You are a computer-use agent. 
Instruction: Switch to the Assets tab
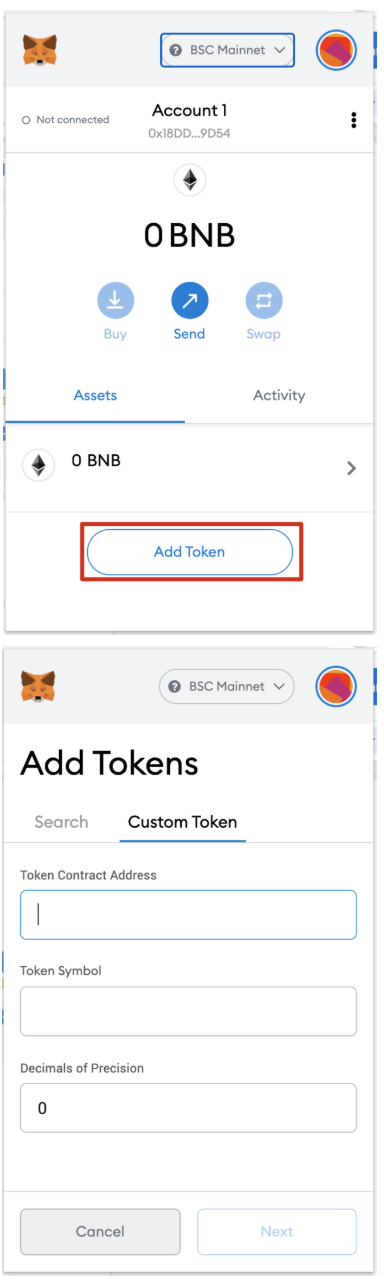click(95, 395)
